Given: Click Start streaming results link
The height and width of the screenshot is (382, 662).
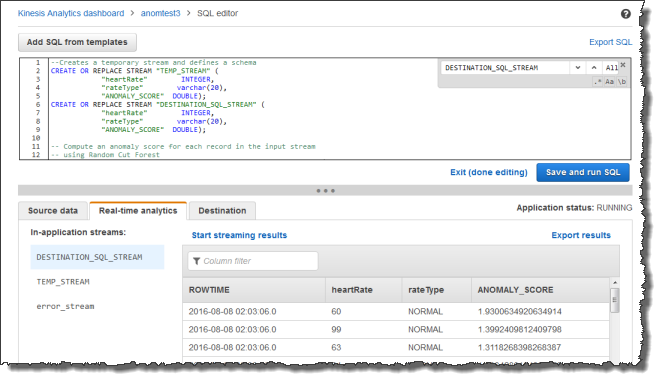Looking at the screenshot, I should pyautogui.click(x=239, y=235).
